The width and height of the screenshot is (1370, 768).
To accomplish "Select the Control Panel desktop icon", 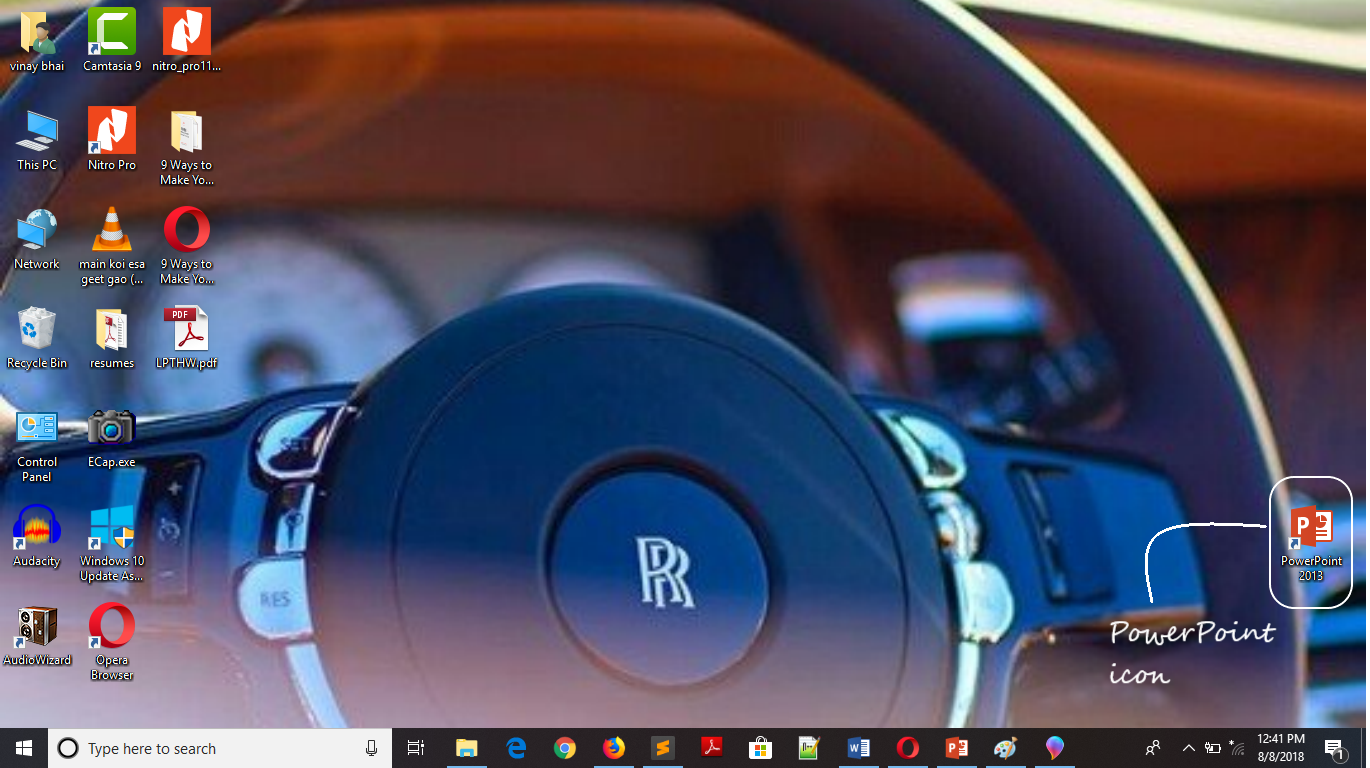I will (x=37, y=429).
